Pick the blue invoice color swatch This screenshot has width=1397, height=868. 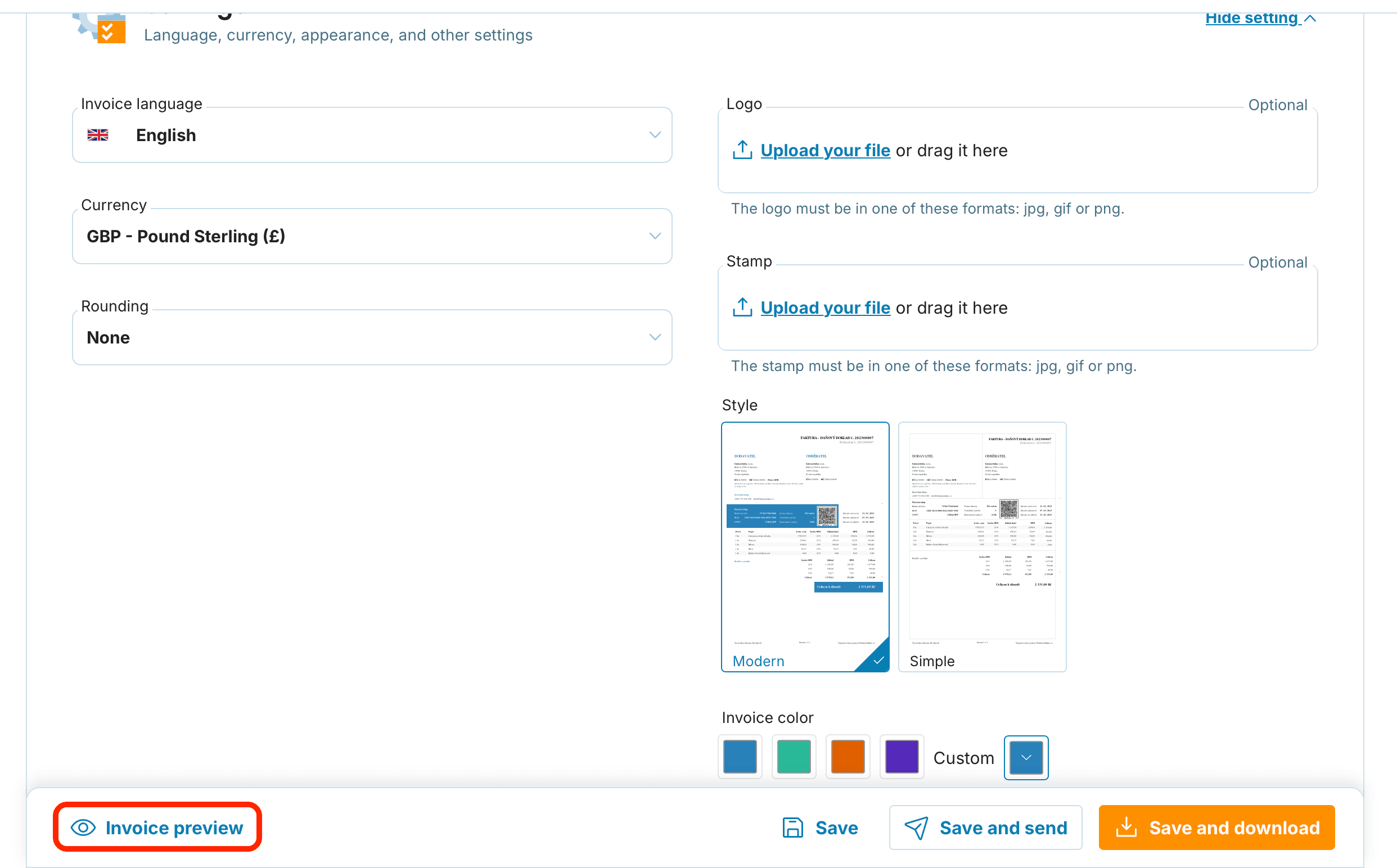click(x=740, y=757)
